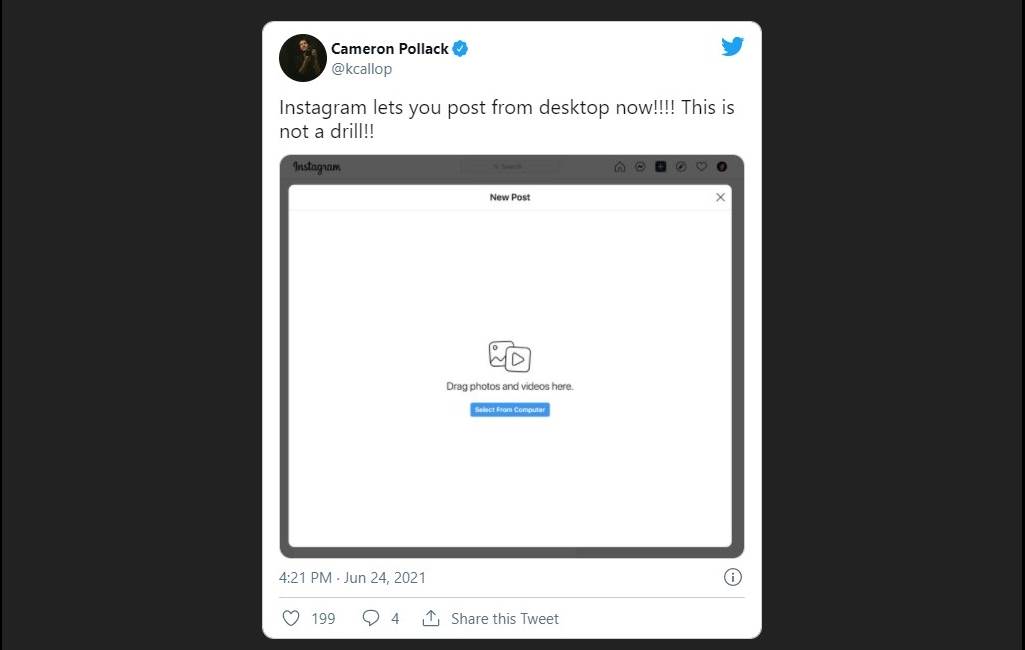Click the New Post icon in Instagram toolbar
The height and width of the screenshot is (650, 1025).
coord(660,167)
